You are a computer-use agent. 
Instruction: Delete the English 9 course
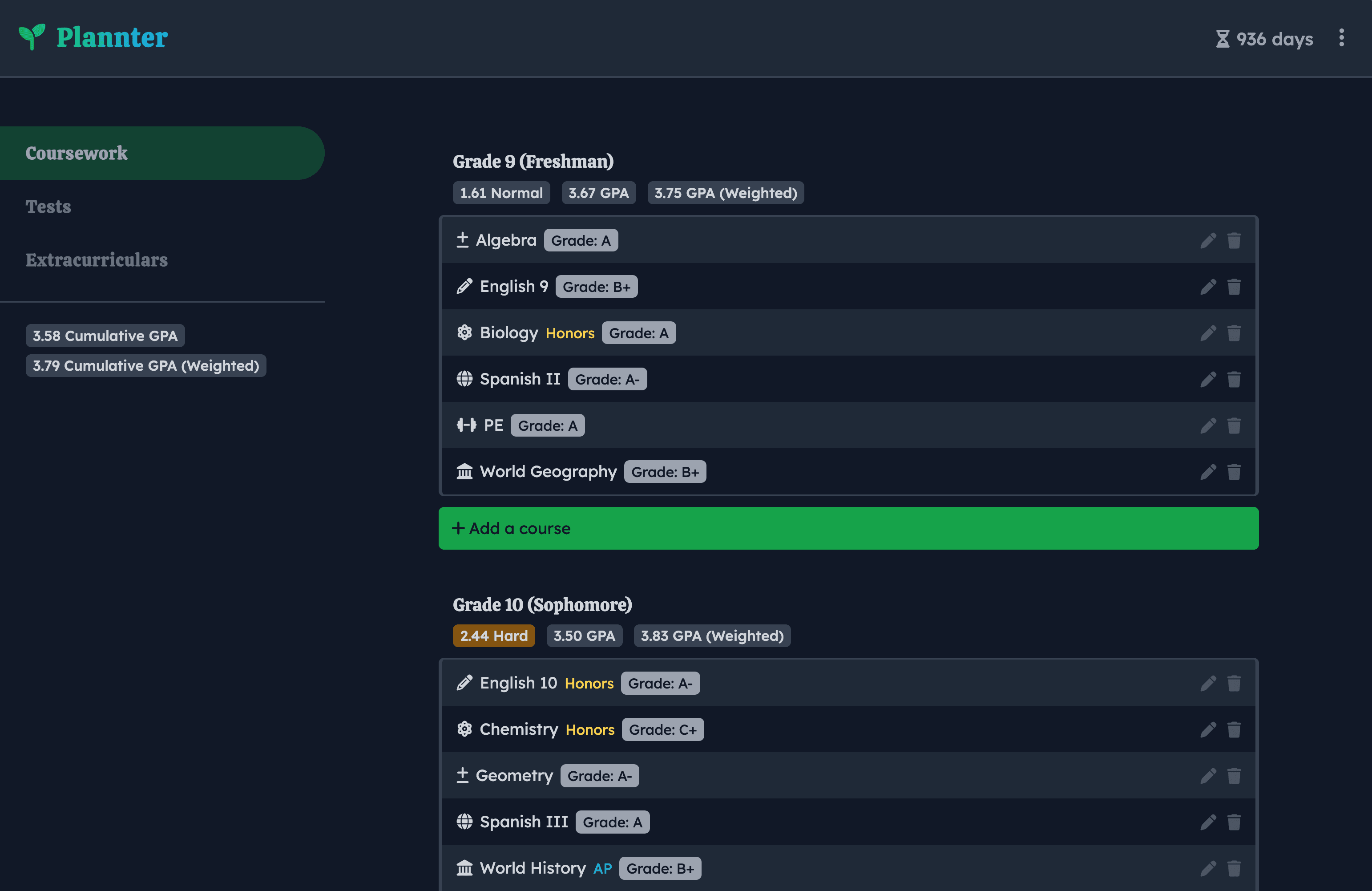tap(1234, 287)
